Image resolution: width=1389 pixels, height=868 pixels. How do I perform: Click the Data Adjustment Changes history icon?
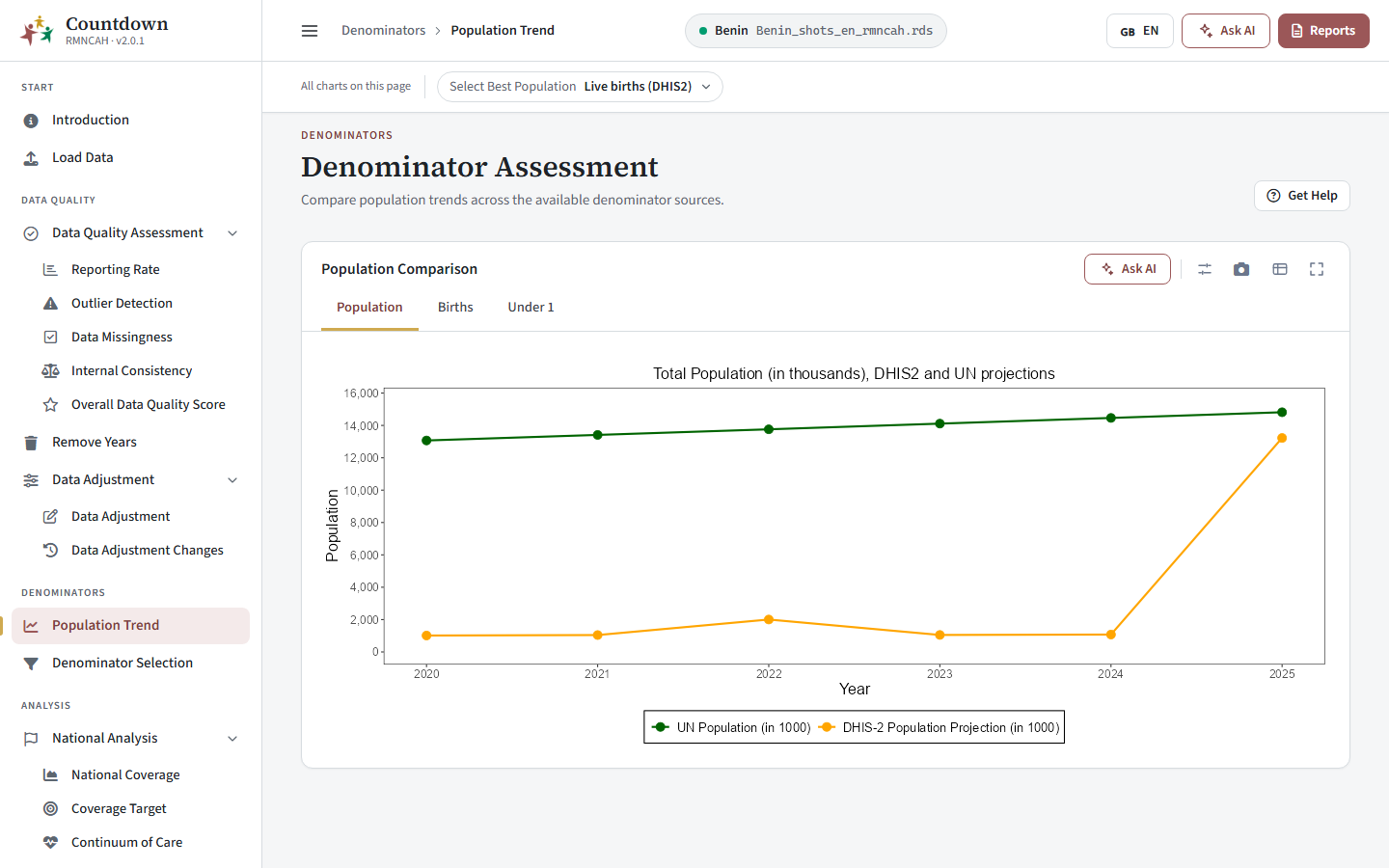[50, 550]
